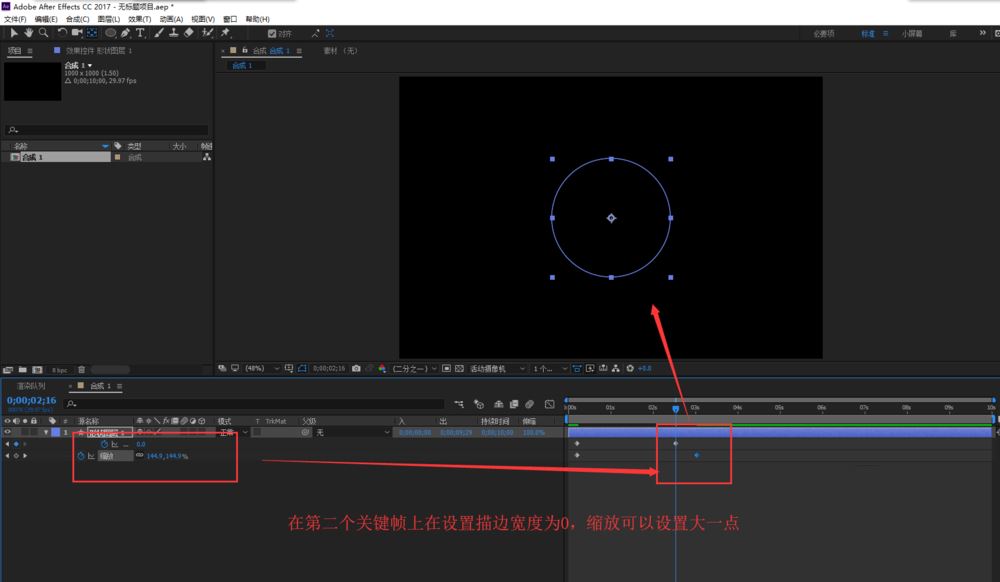This screenshot has width=1000, height=582.
Task: Select the Roto Brush tool
Action: (x=207, y=33)
